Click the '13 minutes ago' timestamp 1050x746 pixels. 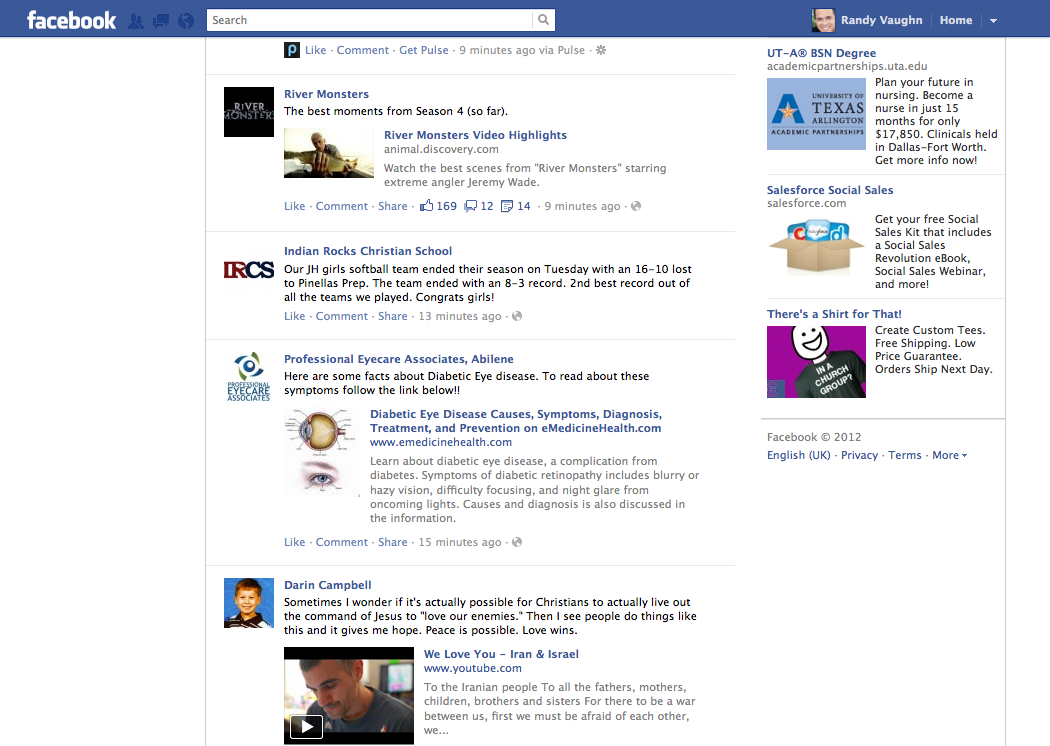[459, 316]
